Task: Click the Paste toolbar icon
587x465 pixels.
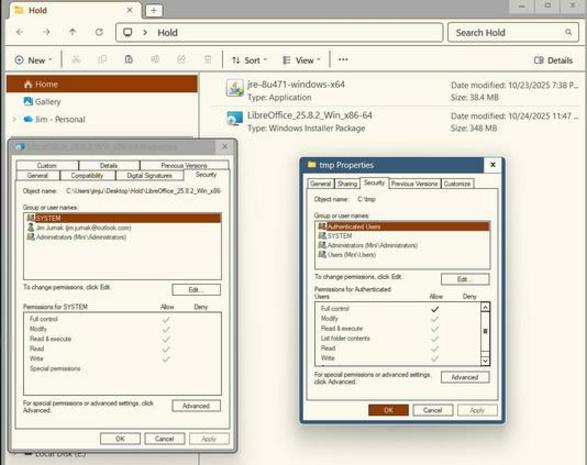Action: click(x=129, y=60)
